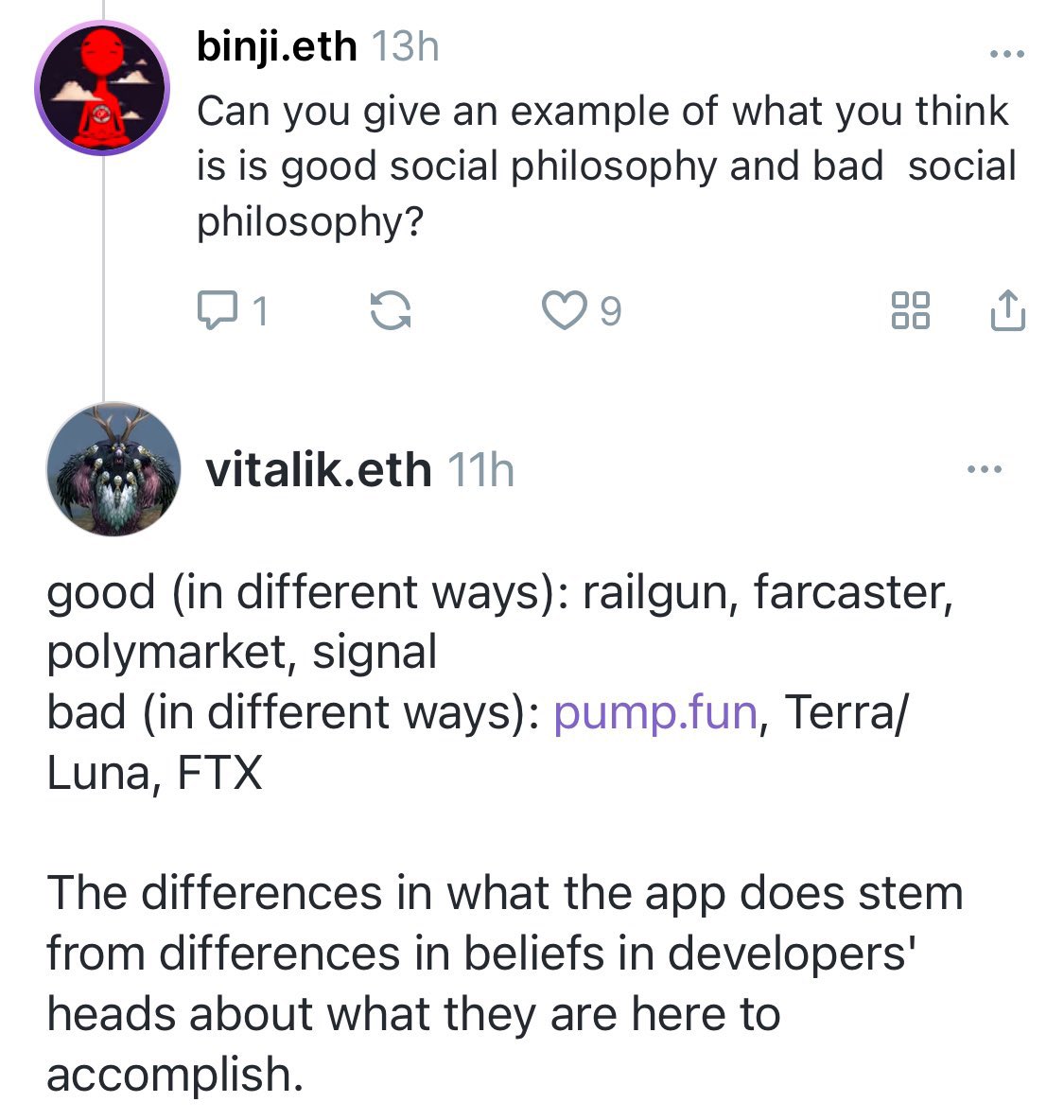1064x1120 pixels.
Task: Click the four-squares icon beside share
Action: click(911, 310)
